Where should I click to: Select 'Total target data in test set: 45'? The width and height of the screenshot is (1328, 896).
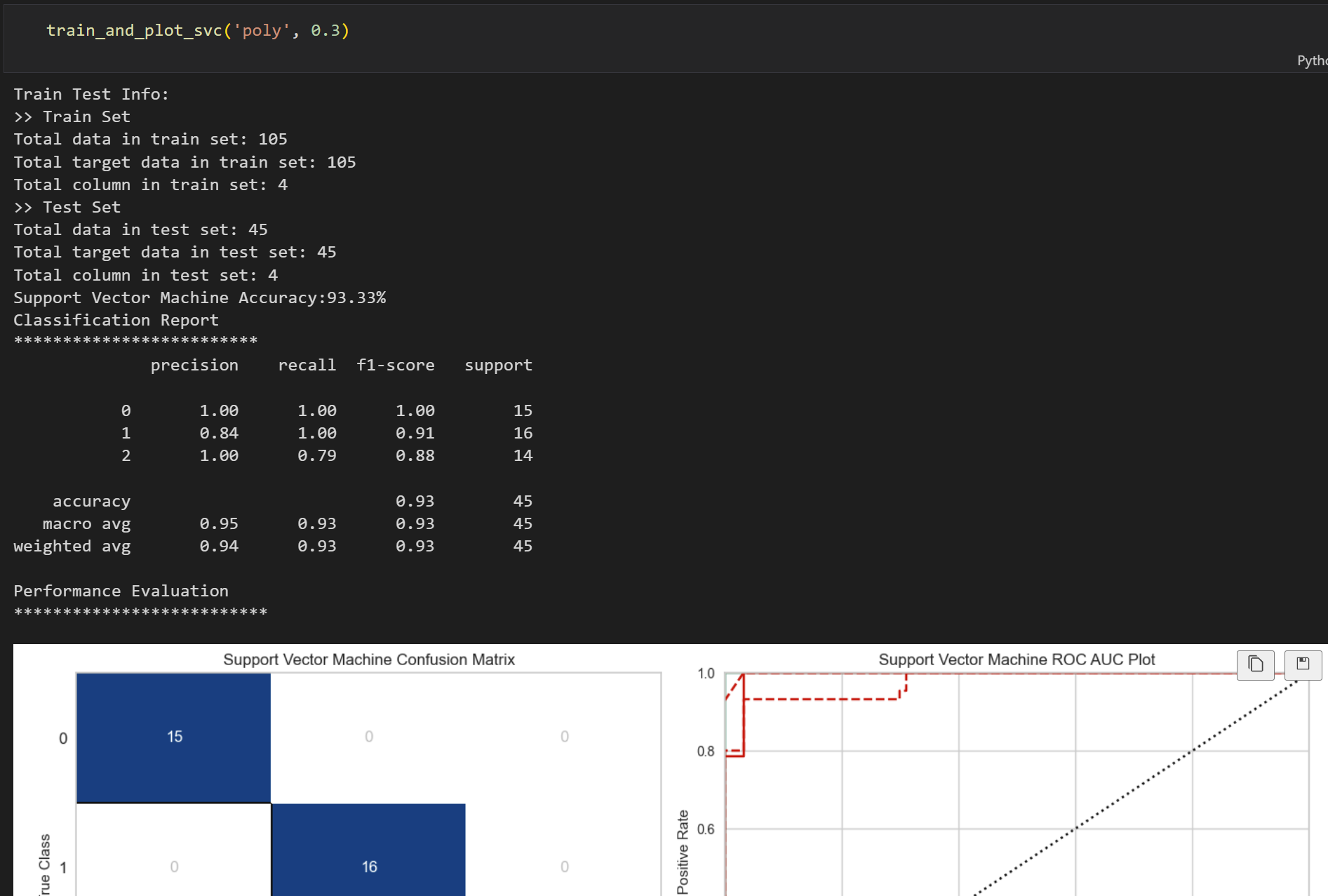(x=175, y=252)
